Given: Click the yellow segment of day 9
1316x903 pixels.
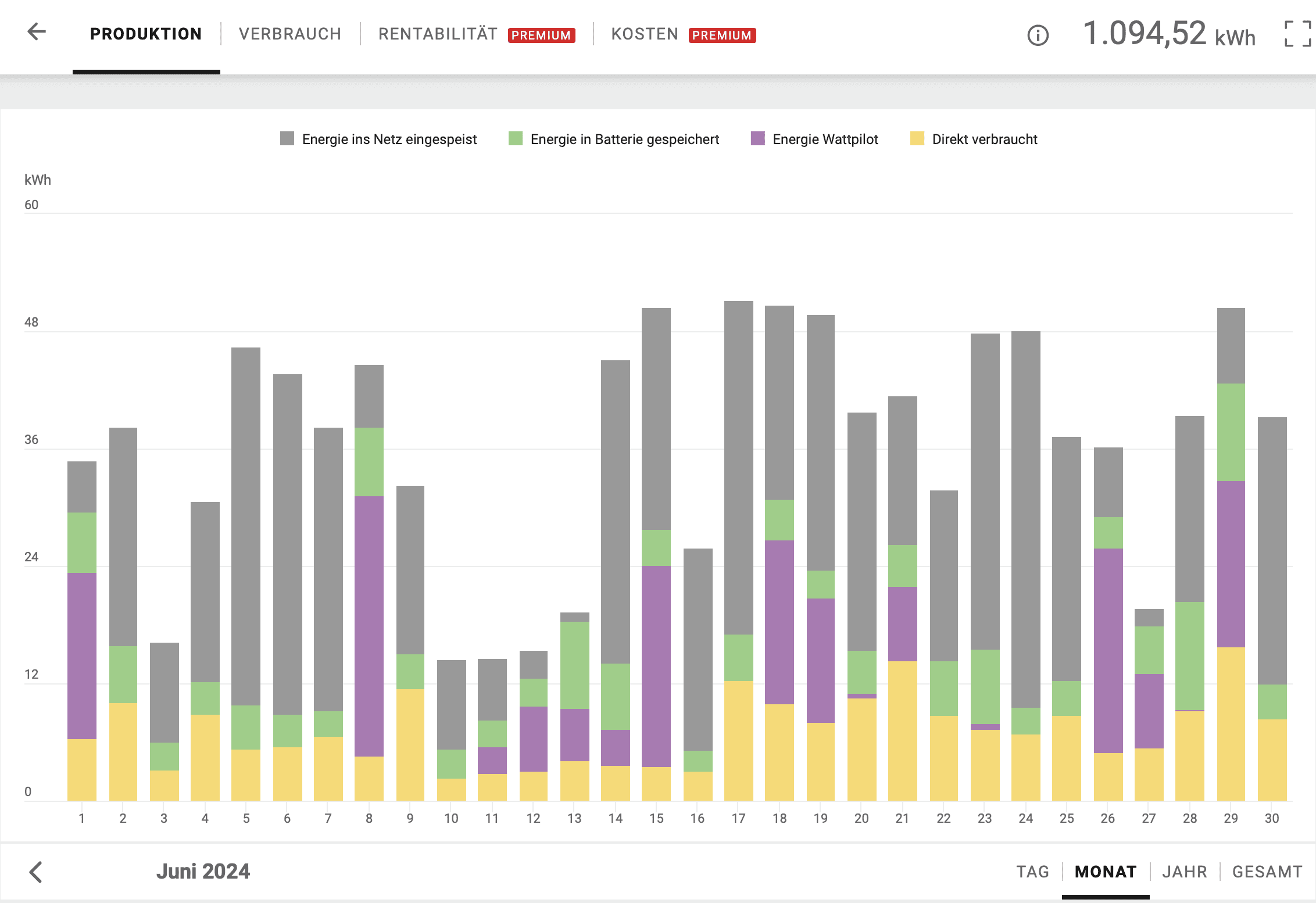Looking at the screenshot, I should click(410, 745).
